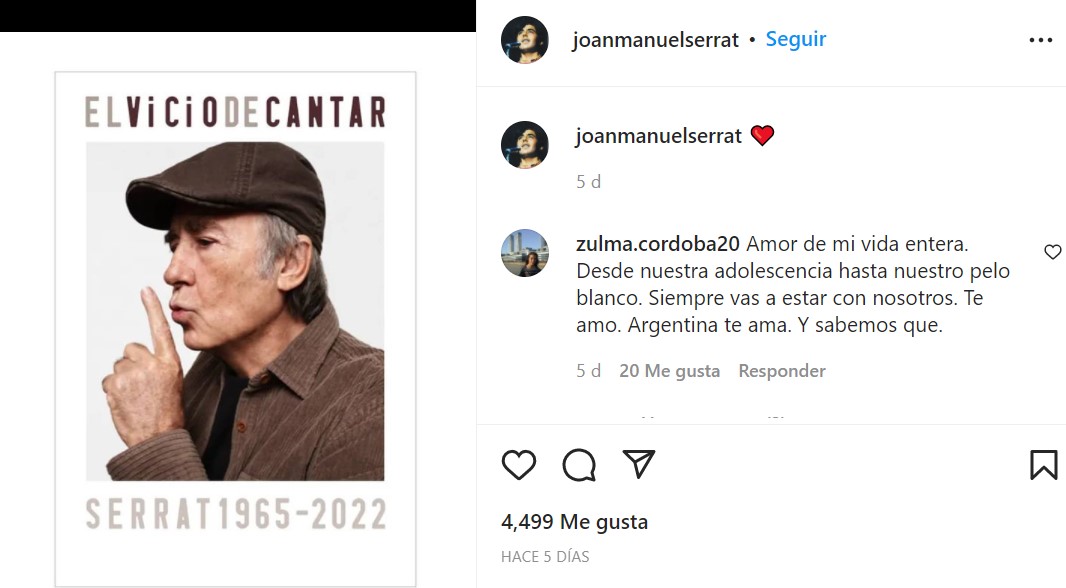Open joanmanuelserrat profile from the header username
Screen dimensions: 1066x588
[655, 40]
